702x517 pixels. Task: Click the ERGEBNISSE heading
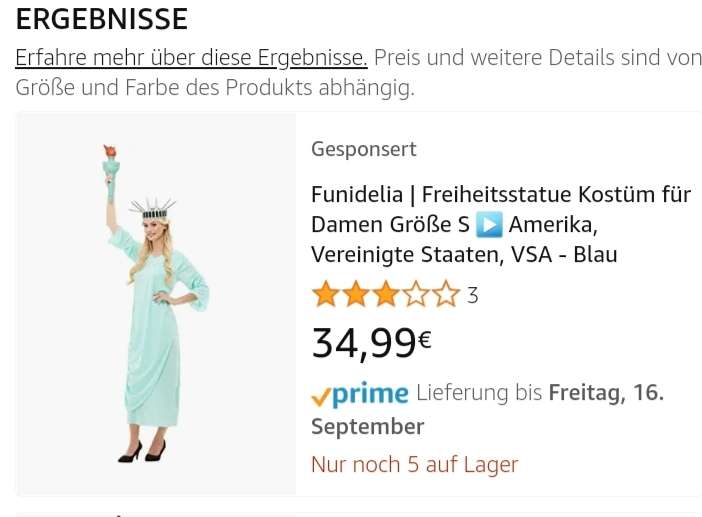click(102, 19)
